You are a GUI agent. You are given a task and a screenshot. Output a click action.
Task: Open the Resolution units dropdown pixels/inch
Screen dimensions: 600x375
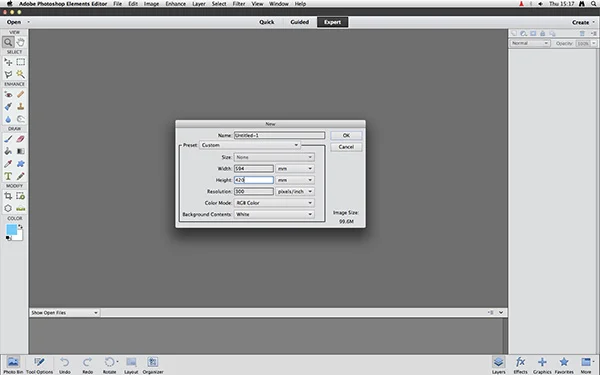pos(295,191)
